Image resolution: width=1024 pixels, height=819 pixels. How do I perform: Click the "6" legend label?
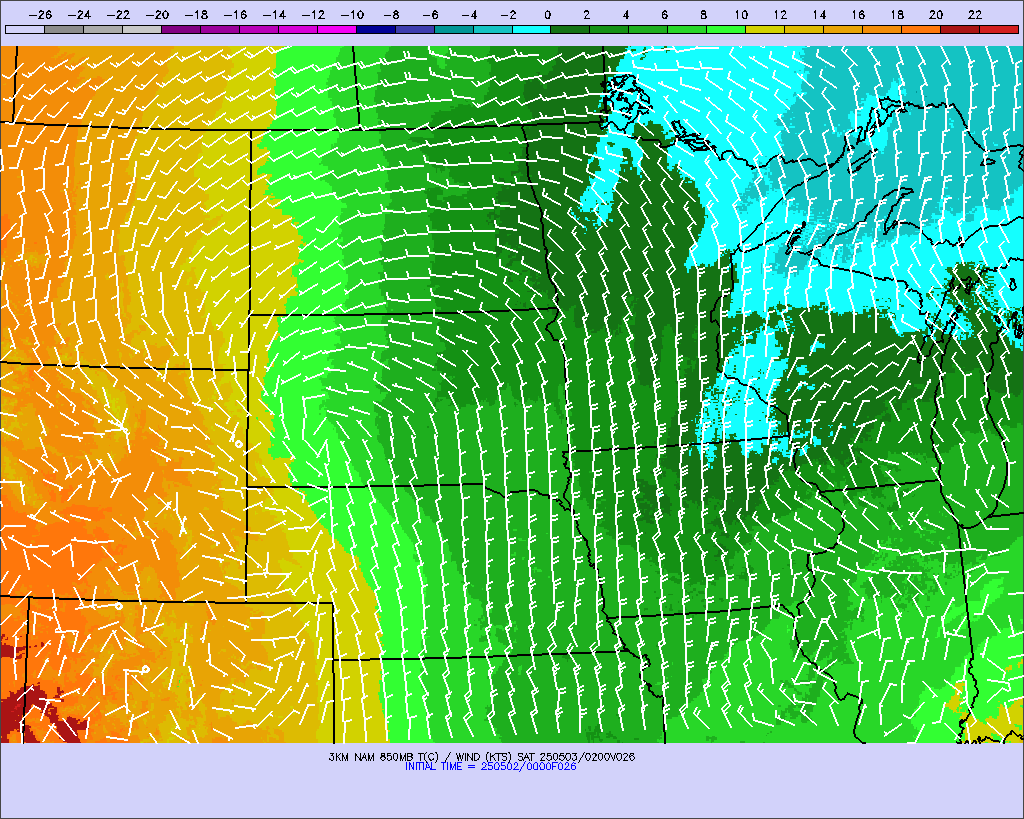(664, 14)
